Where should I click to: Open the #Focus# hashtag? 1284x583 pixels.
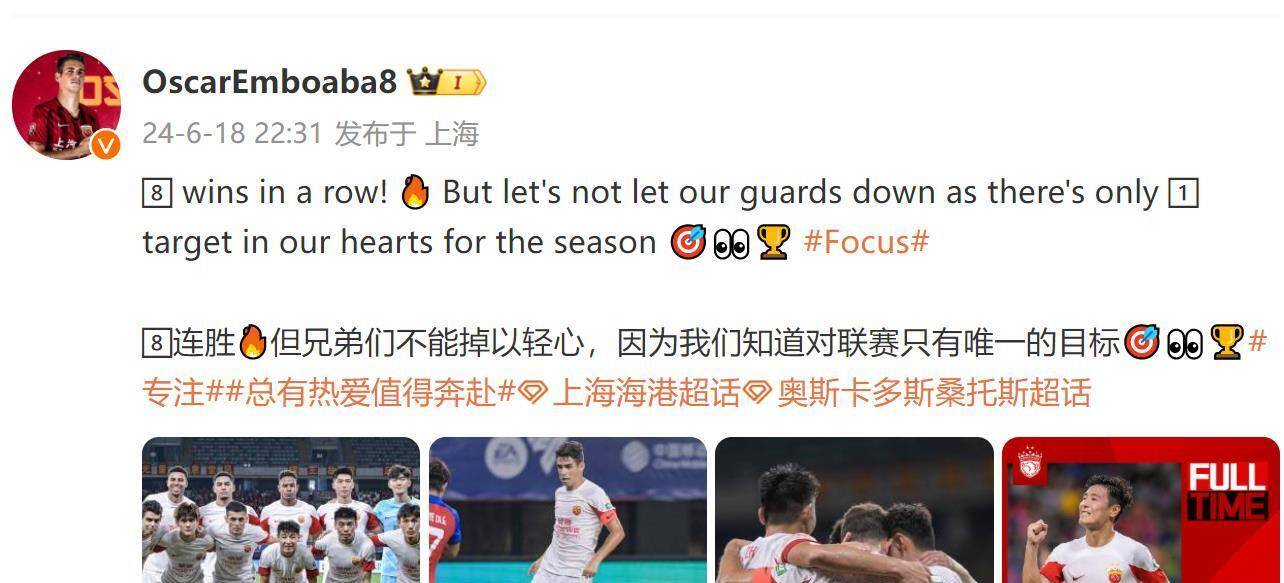click(866, 242)
